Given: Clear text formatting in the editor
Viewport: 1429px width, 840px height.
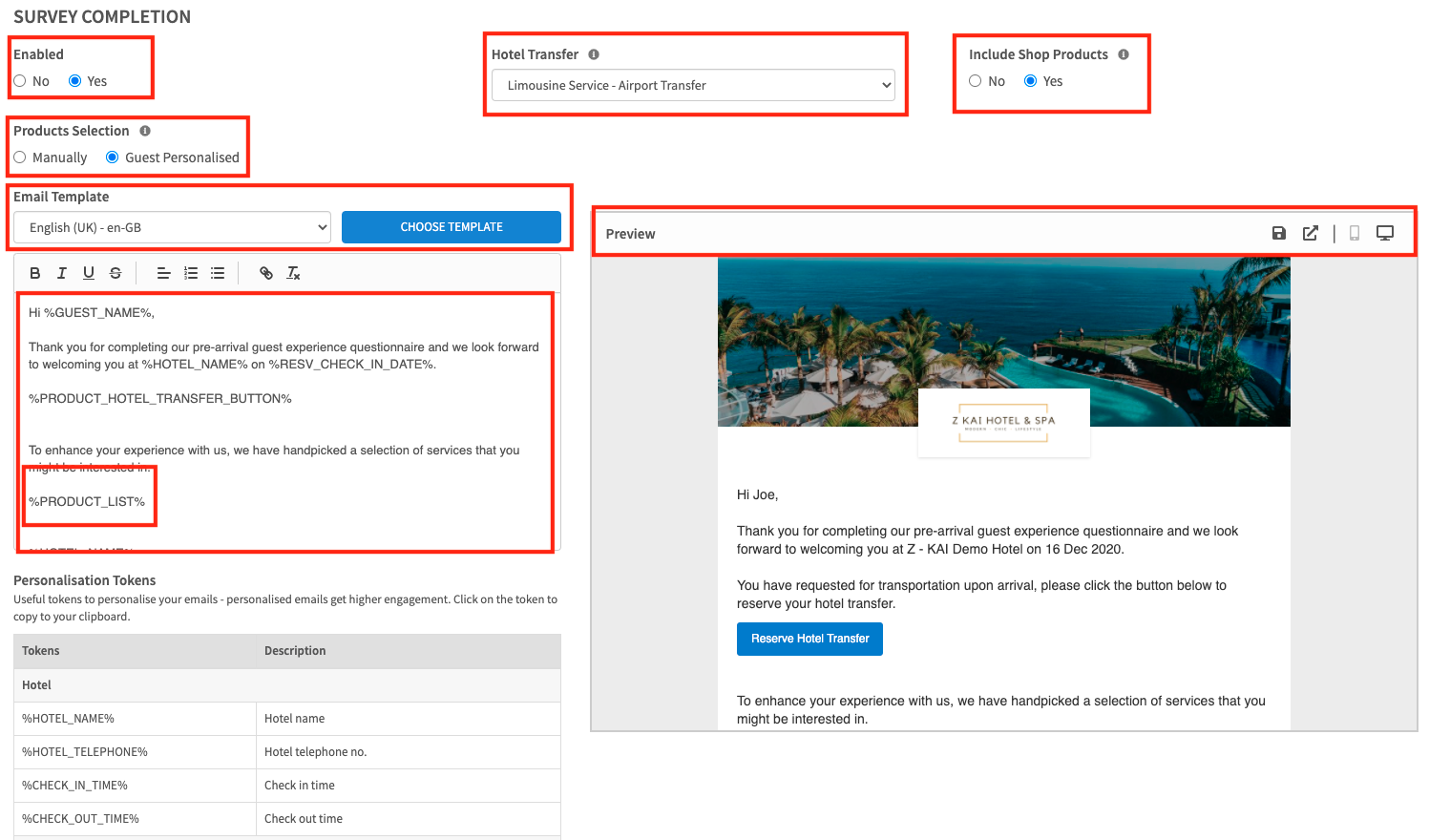Looking at the screenshot, I should (x=293, y=273).
